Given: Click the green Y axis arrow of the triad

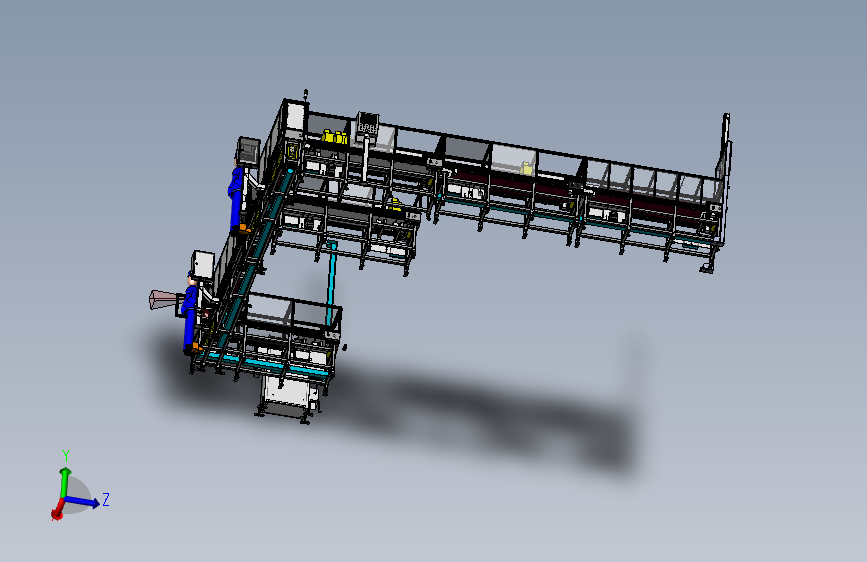Looking at the screenshot, I should coord(64,482).
